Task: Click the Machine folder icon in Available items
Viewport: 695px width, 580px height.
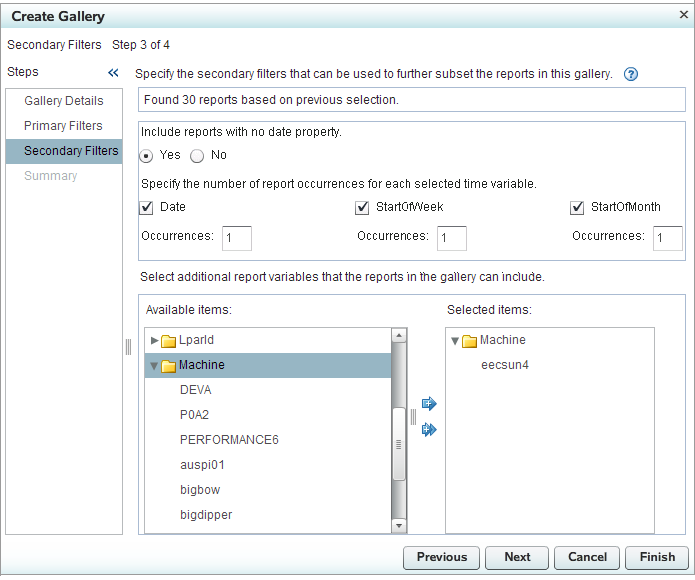Action: point(168,366)
